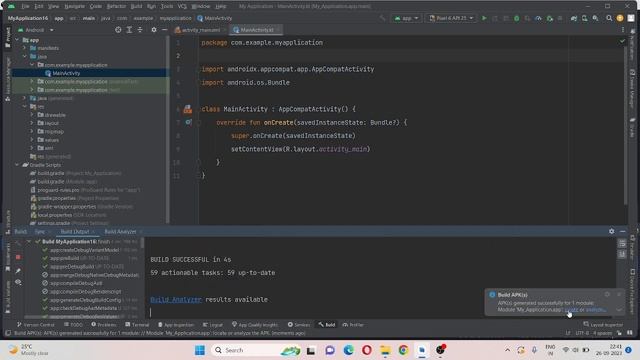Open the editor tabs more options icon
This screenshot has height=360, width=640.
tap(623, 30)
